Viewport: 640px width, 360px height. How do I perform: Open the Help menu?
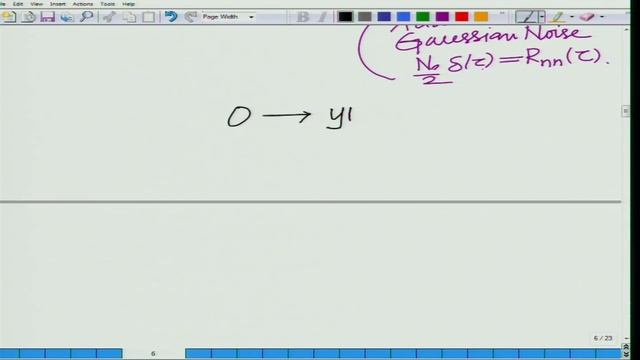click(128, 4)
